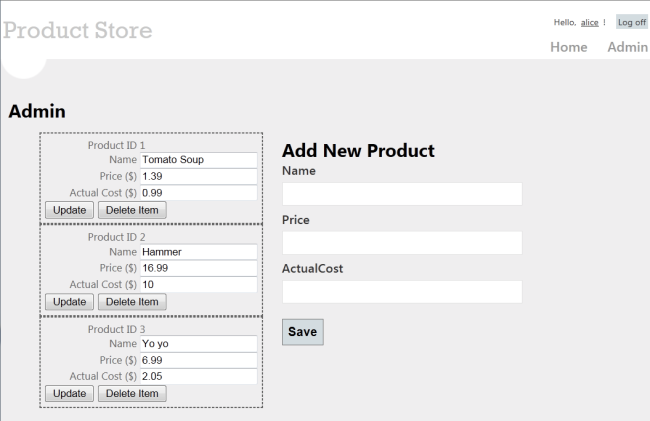Click the Home navigation menu item
The width and height of the screenshot is (650, 421).
point(568,47)
